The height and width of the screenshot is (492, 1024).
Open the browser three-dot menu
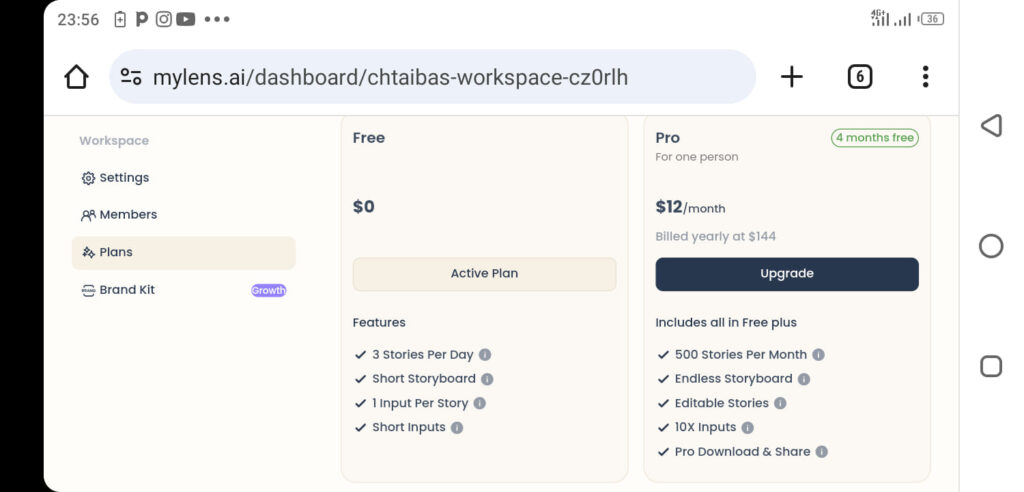pyautogui.click(x=925, y=77)
